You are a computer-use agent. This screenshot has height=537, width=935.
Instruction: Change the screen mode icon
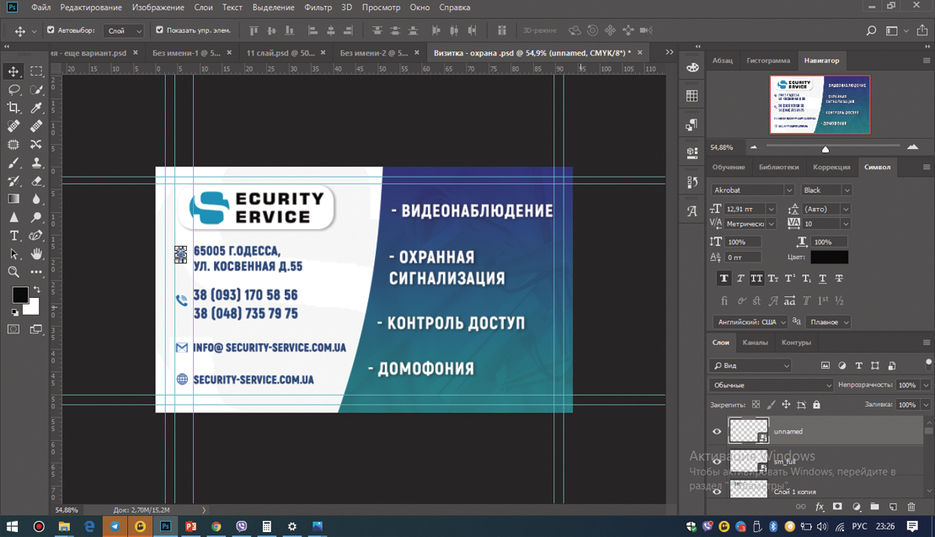(x=36, y=329)
